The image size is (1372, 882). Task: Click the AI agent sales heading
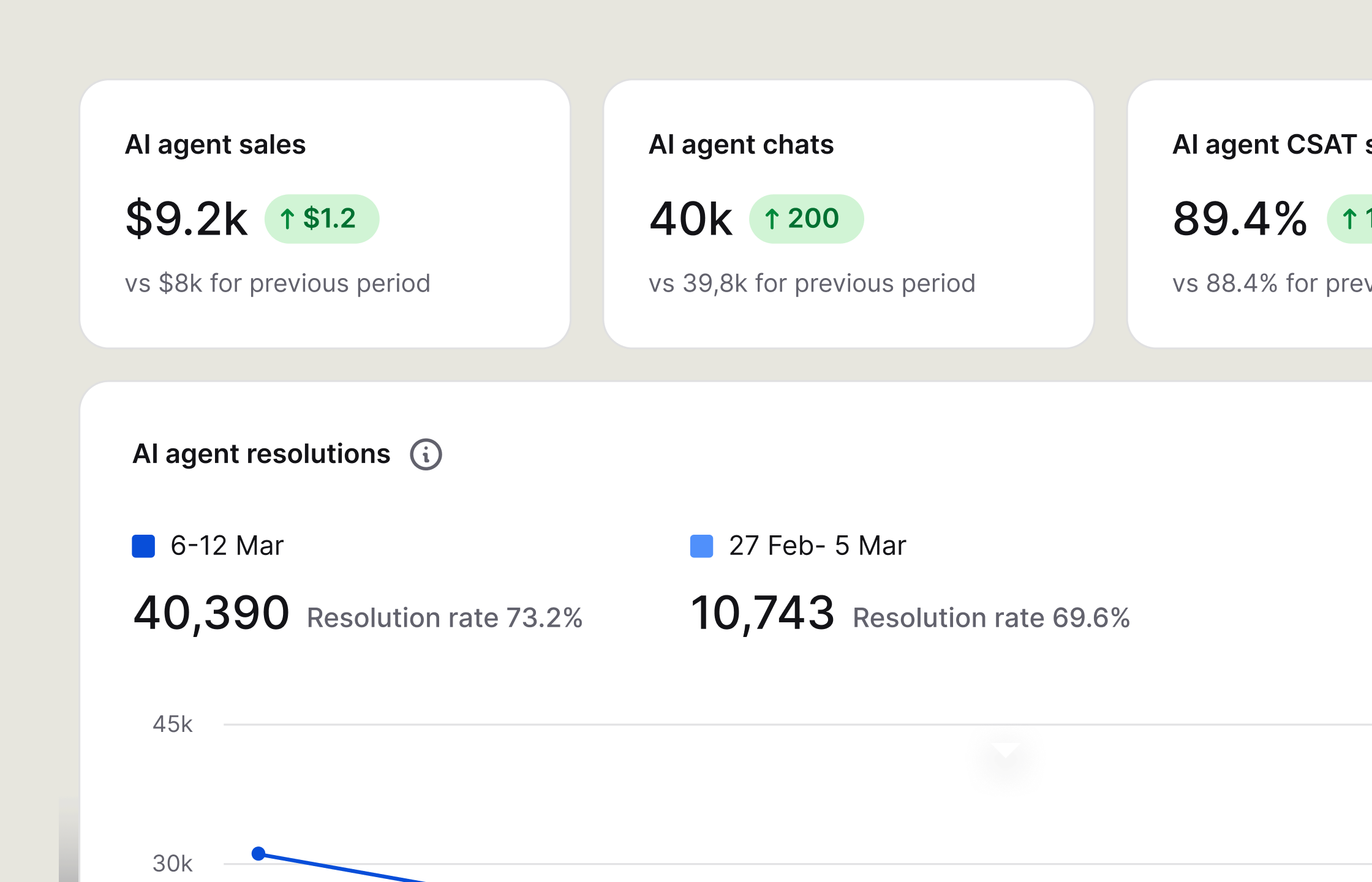(x=215, y=145)
